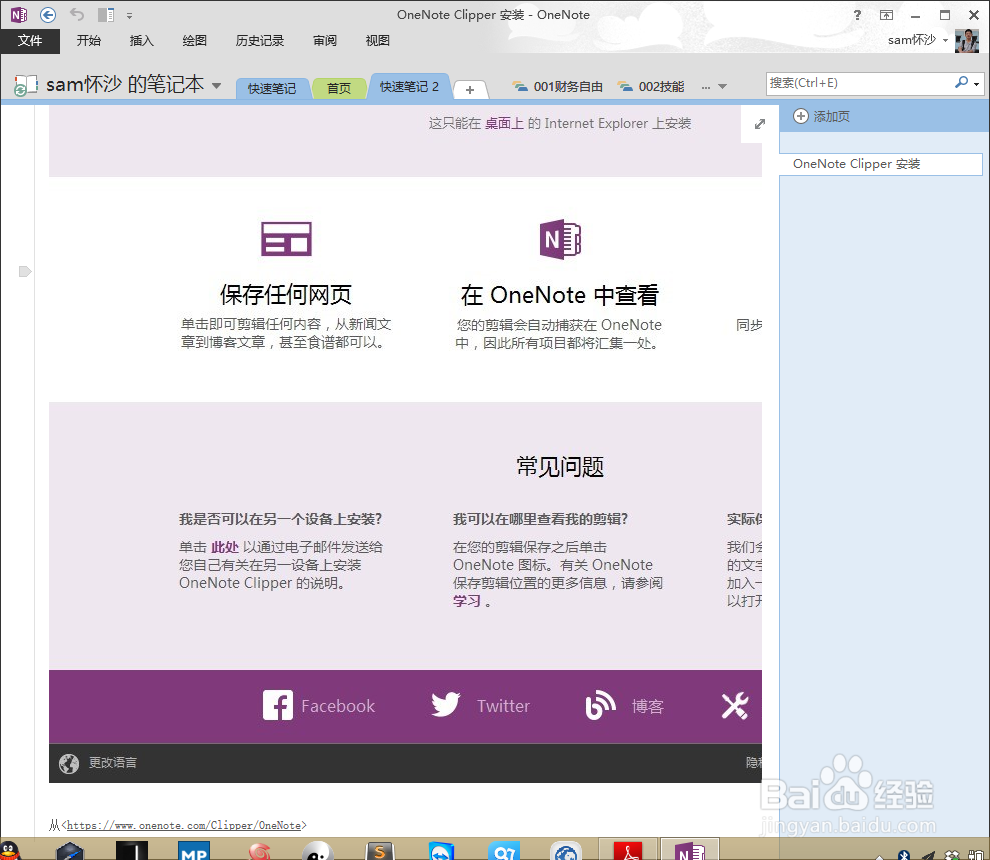Open the 博客 feed icon in footer
Viewport: 990px width, 860px height.
click(600, 705)
